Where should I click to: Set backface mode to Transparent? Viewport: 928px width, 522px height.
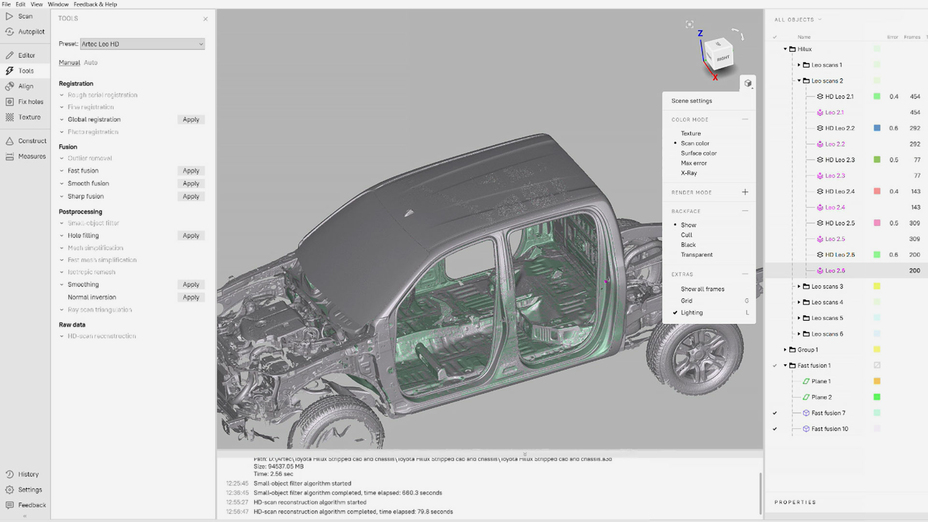click(696, 255)
